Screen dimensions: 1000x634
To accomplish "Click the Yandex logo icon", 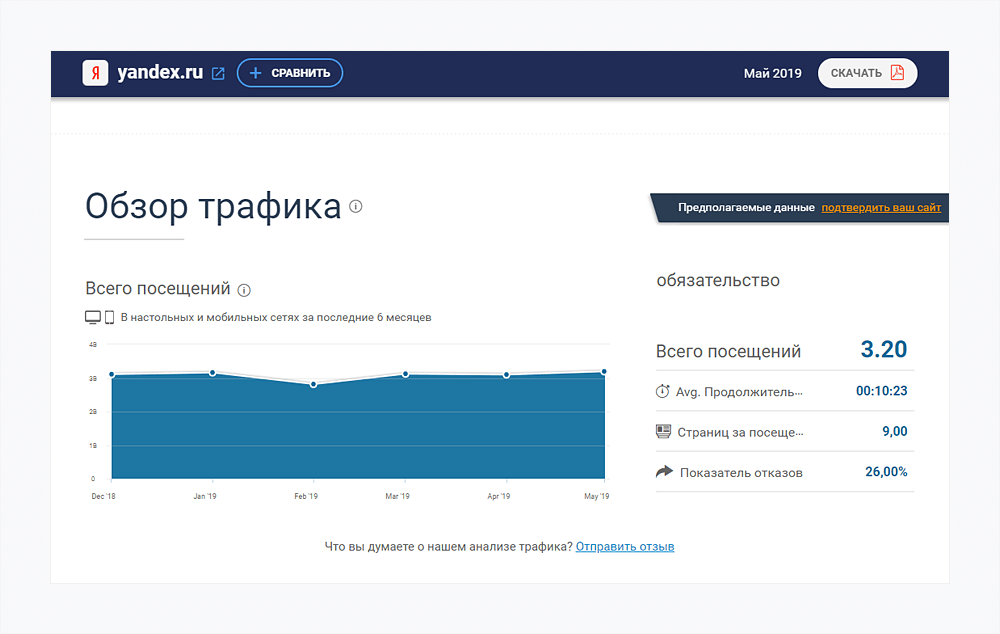I will pyautogui.click(x=95, y=73).
